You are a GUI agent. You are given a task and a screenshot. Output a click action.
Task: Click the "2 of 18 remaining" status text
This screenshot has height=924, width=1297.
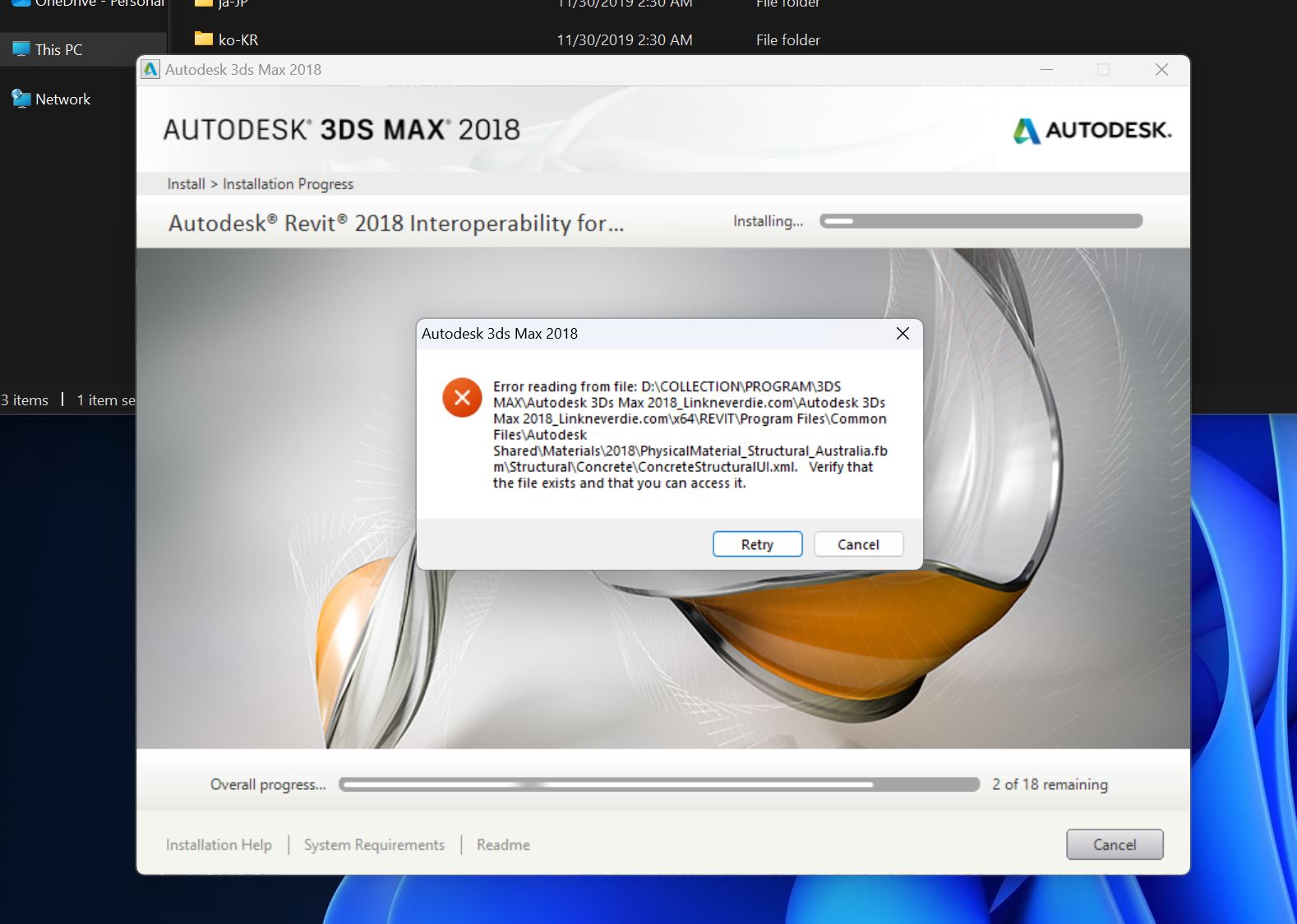point(1050,784)
